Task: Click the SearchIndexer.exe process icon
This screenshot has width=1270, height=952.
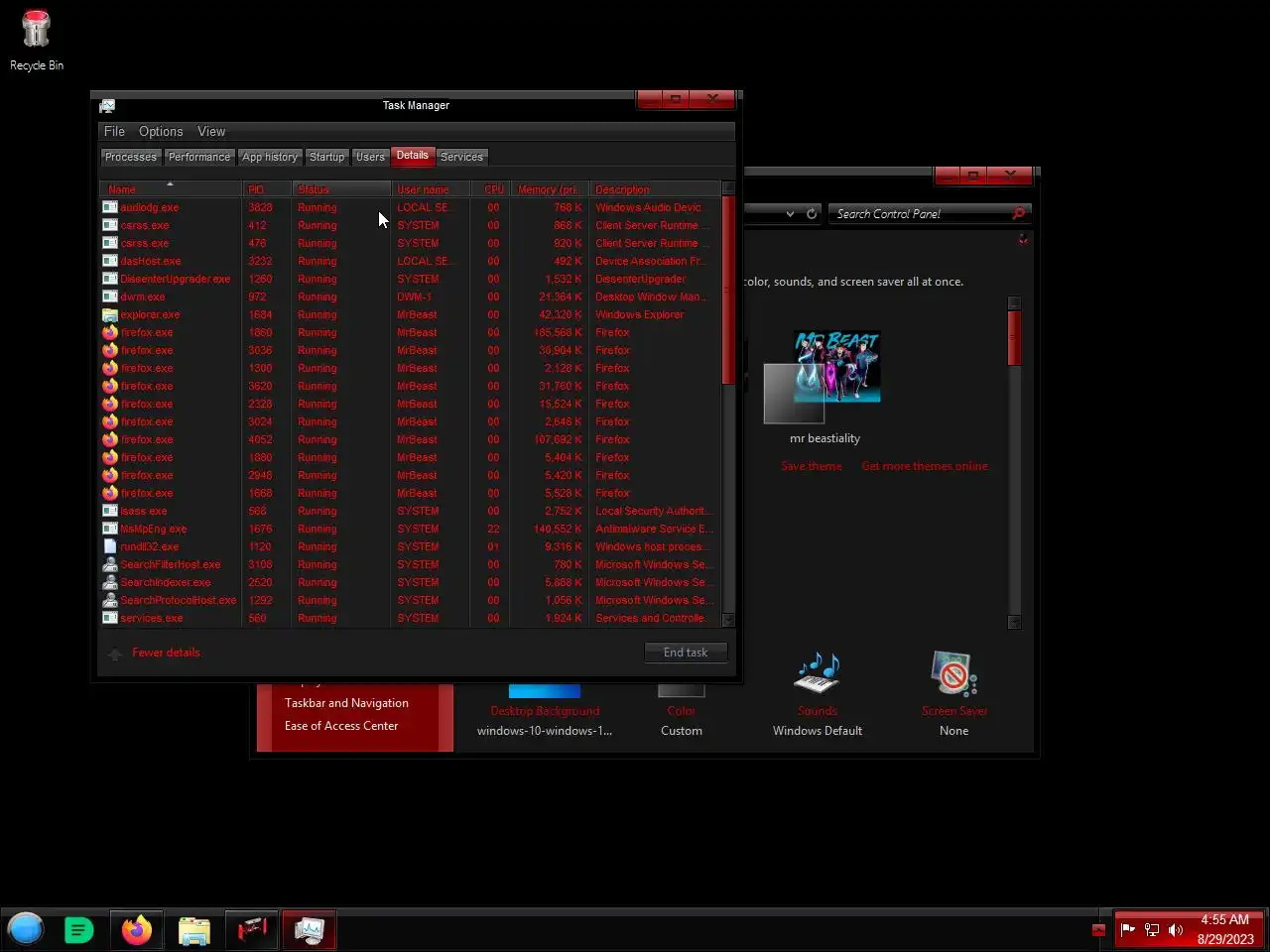Action: pyautogui.click(x=110, y=582)
